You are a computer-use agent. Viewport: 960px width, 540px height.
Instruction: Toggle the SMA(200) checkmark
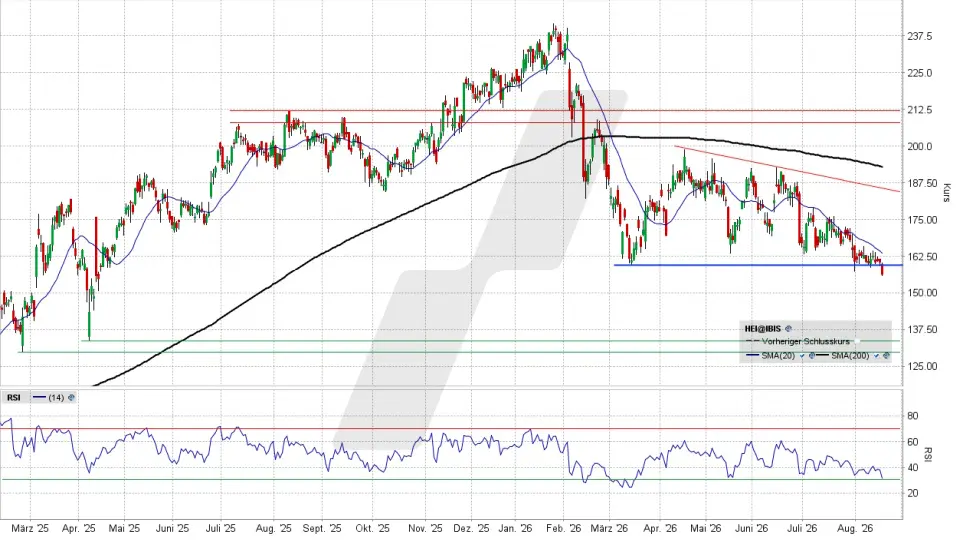tap(876, 355)
